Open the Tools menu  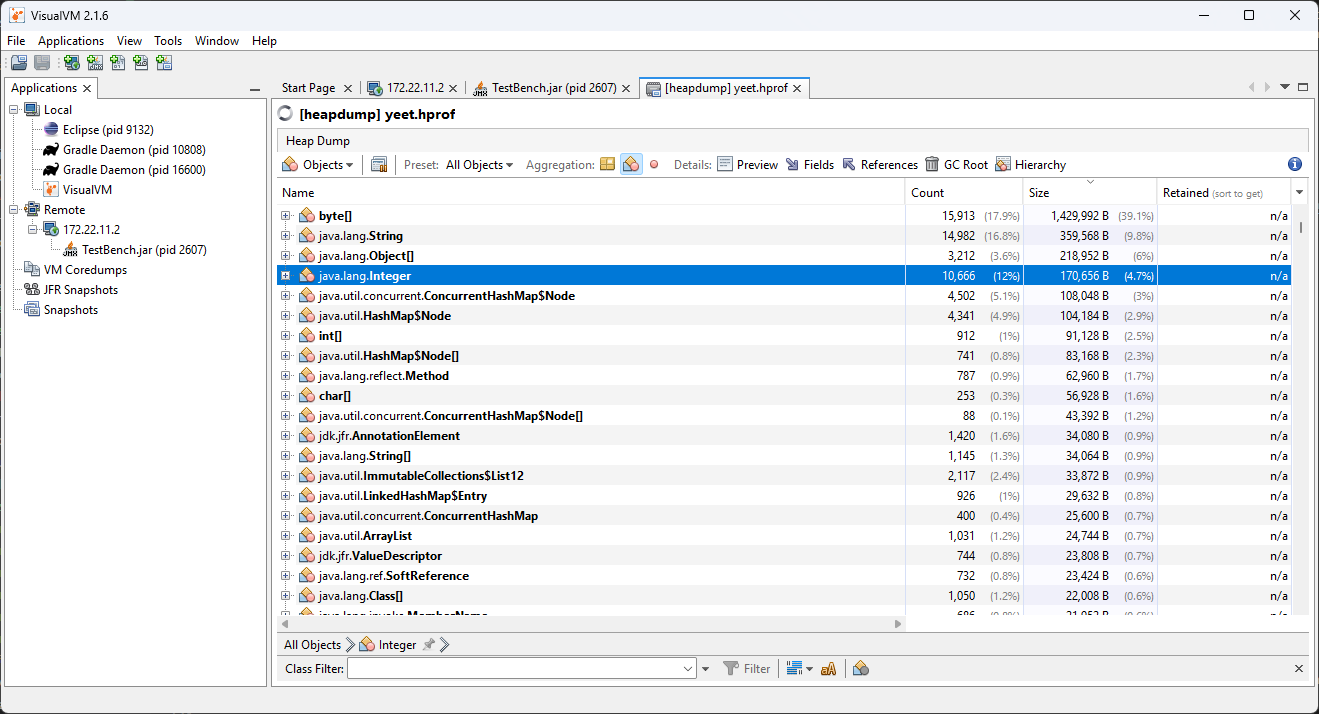[168, 41]
